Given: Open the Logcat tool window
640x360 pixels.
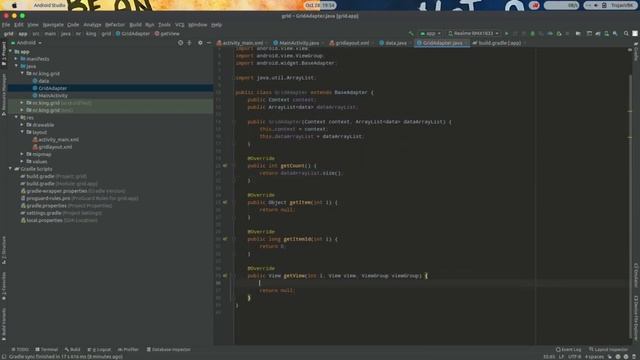Looking at the screenshot, I should tap(99, 349).
